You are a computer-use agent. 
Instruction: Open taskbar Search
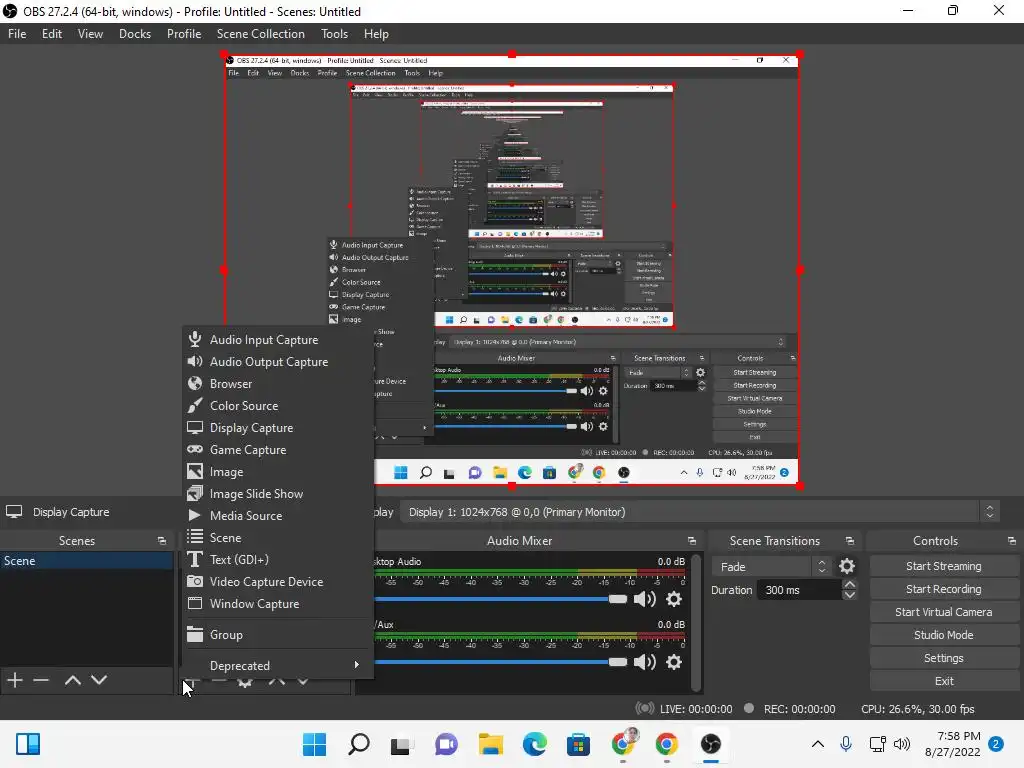[359, 744]
